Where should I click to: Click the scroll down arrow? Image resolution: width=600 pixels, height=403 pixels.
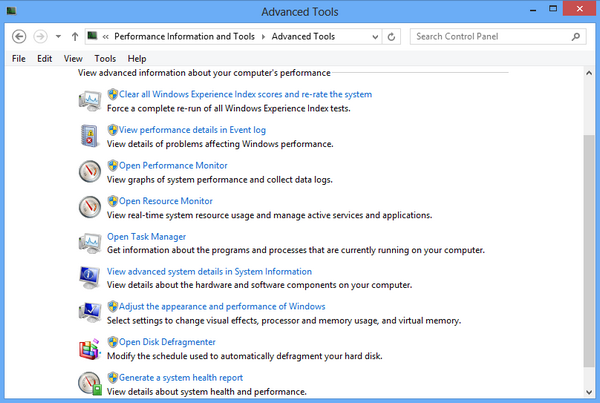tap(589, 392)
